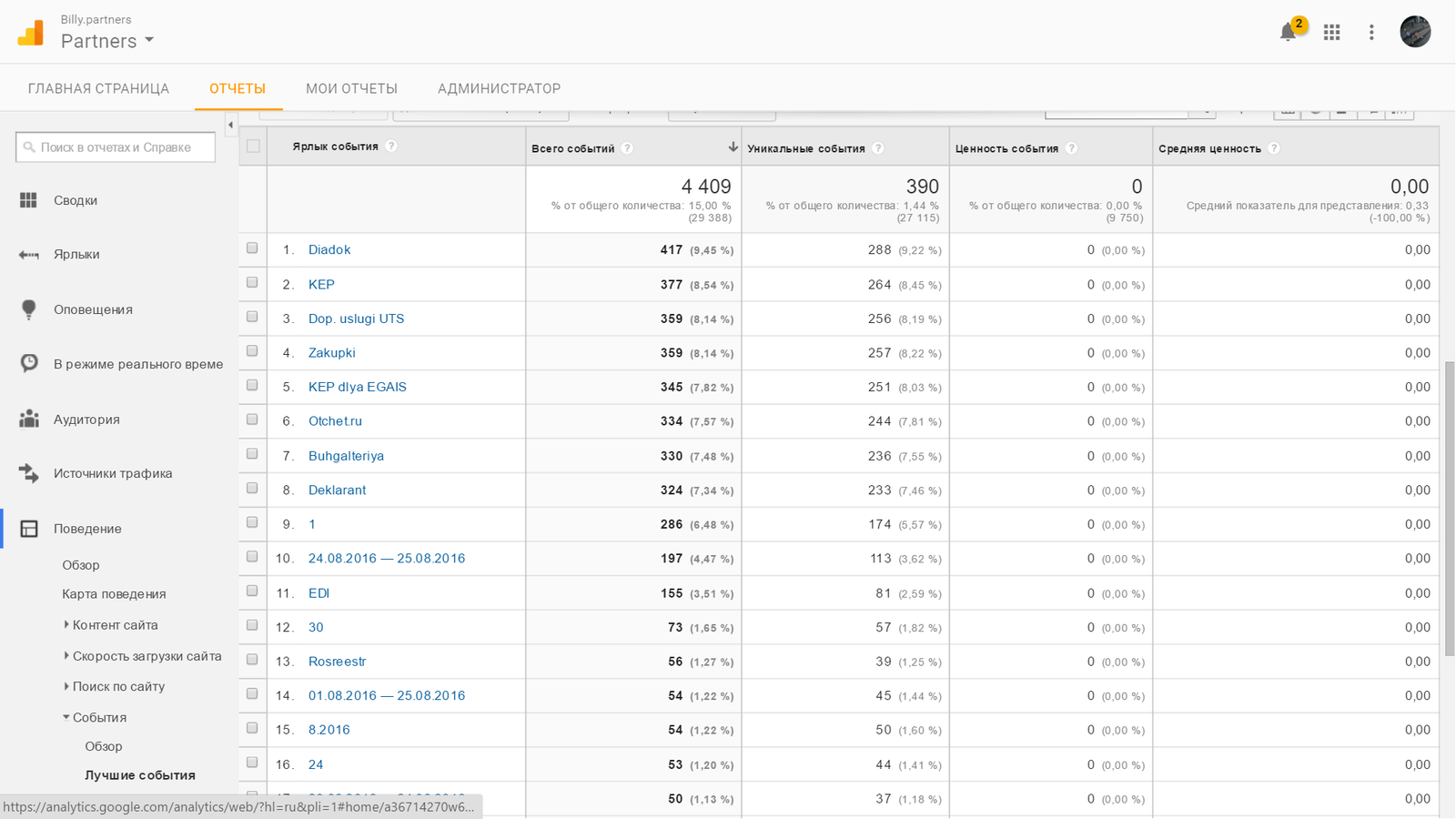Screen dimensions: 1456x819
Task: Click the sort arrow in Всего событий
Action: point(733,147)
